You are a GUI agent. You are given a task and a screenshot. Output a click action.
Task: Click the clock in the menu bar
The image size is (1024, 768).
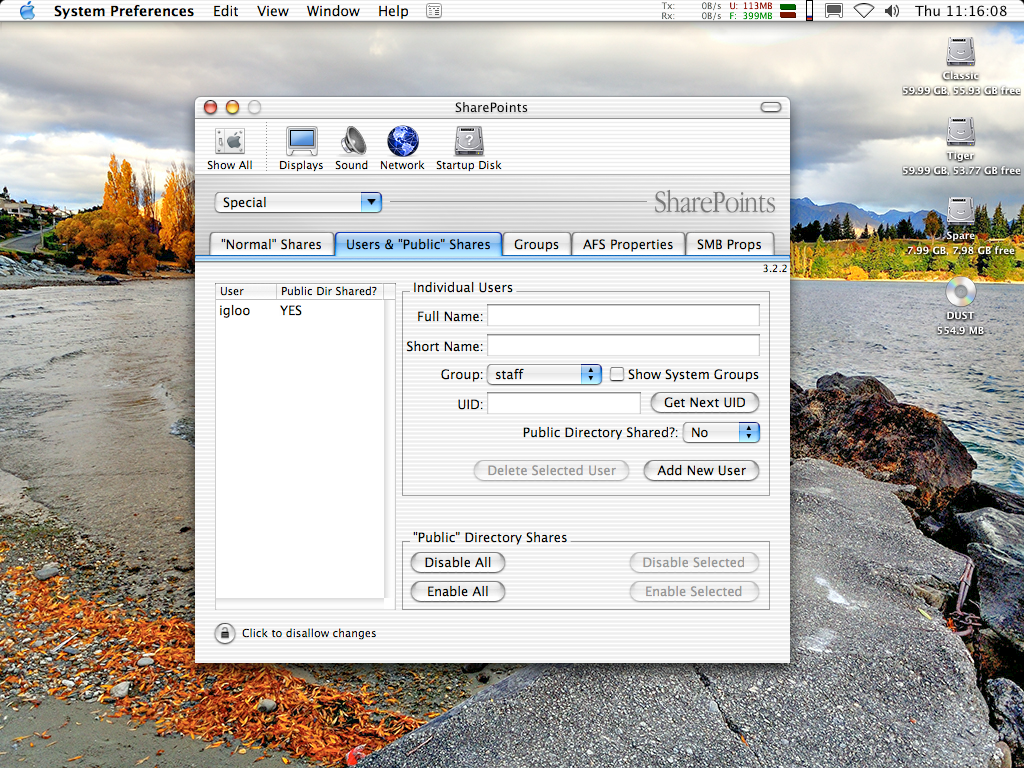tap(961, 11)
